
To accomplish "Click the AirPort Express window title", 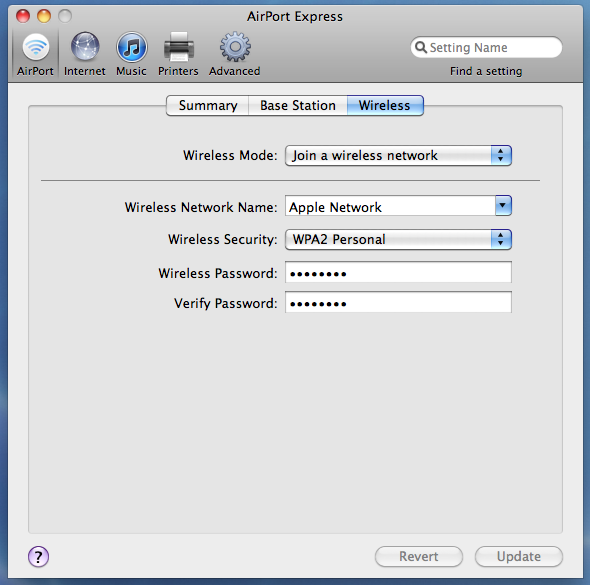I will pos(295,17).
